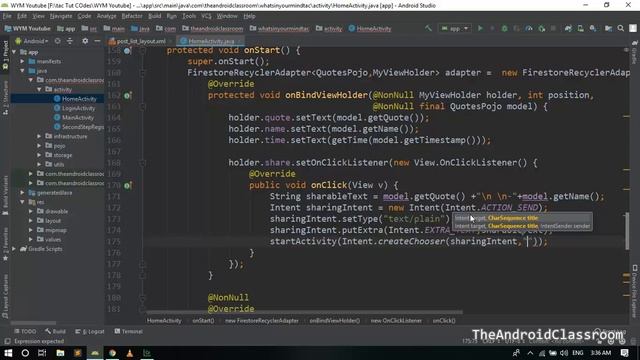
Task: Collapse the activity package node
Action: 39,89
